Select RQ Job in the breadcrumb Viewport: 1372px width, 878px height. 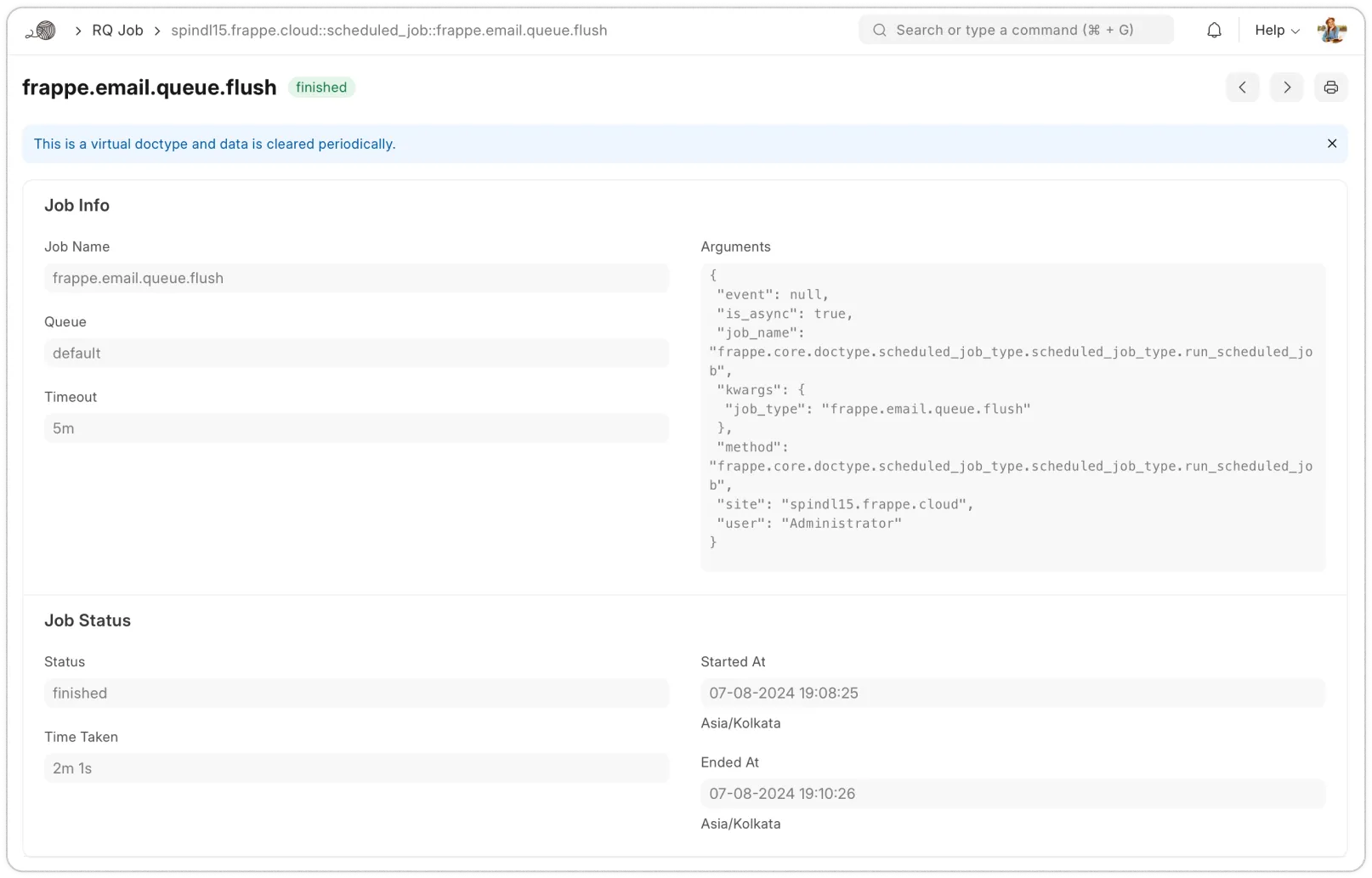pyautogui.click(x=118, y=29)
